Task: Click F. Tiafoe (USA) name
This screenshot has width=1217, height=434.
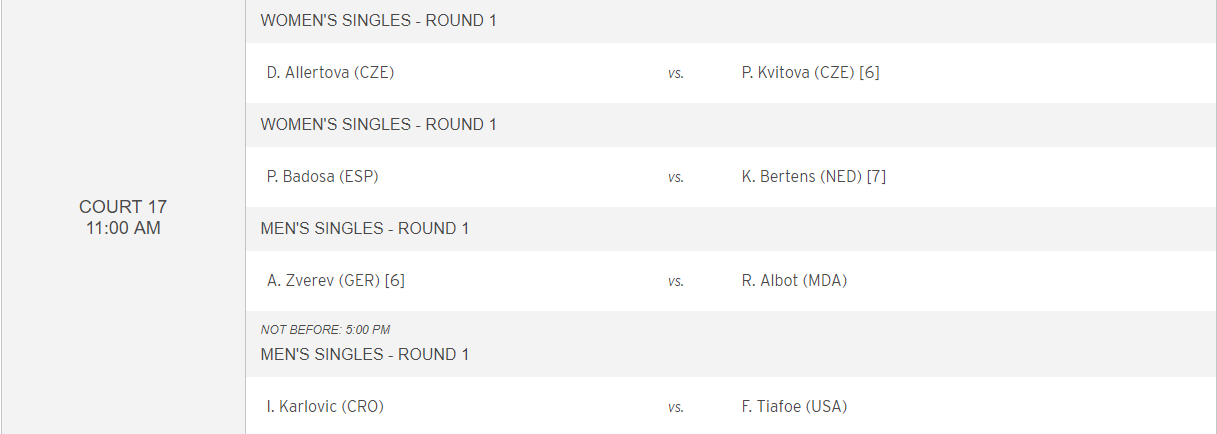Action: click(794, 406)
